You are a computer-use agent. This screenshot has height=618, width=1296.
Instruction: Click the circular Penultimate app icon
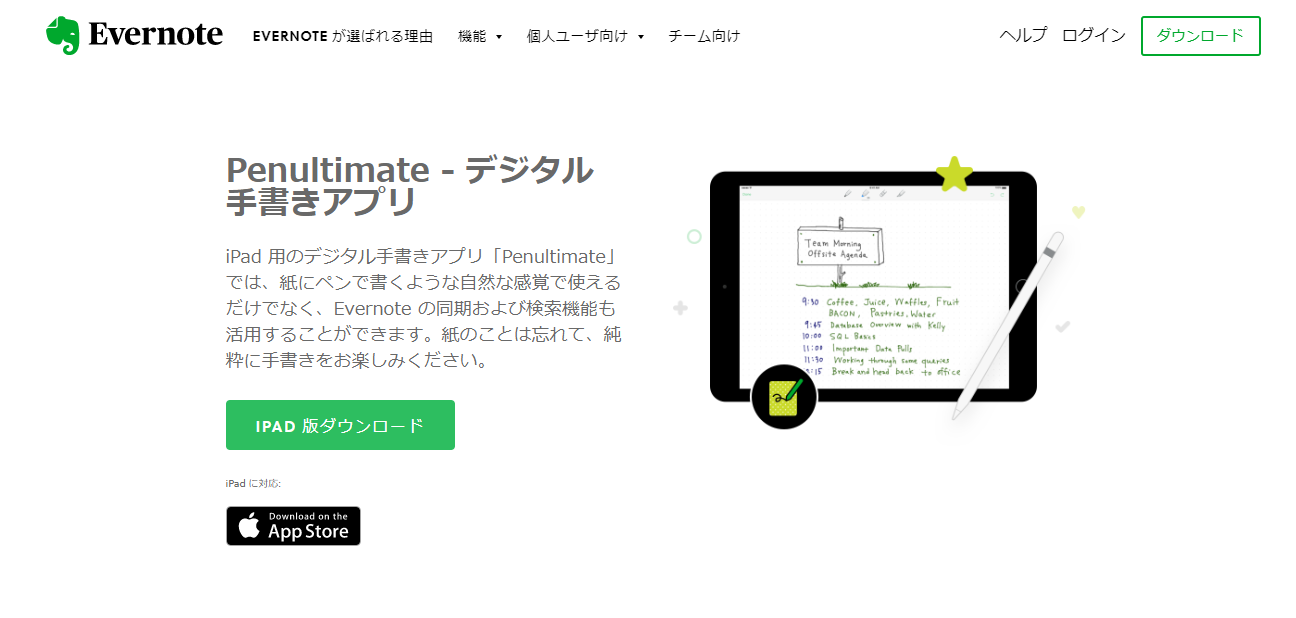pyautogui.click(x=783, y=397)
